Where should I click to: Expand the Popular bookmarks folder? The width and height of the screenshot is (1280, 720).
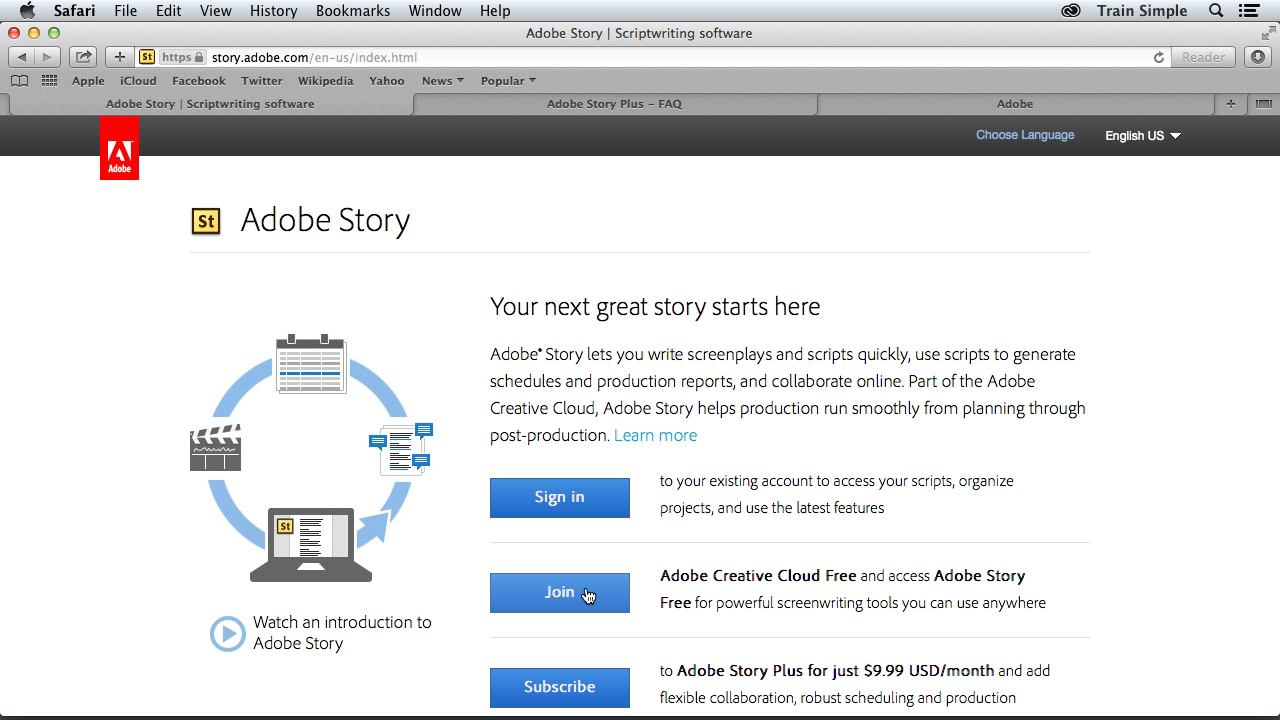[x=508, y=81]
